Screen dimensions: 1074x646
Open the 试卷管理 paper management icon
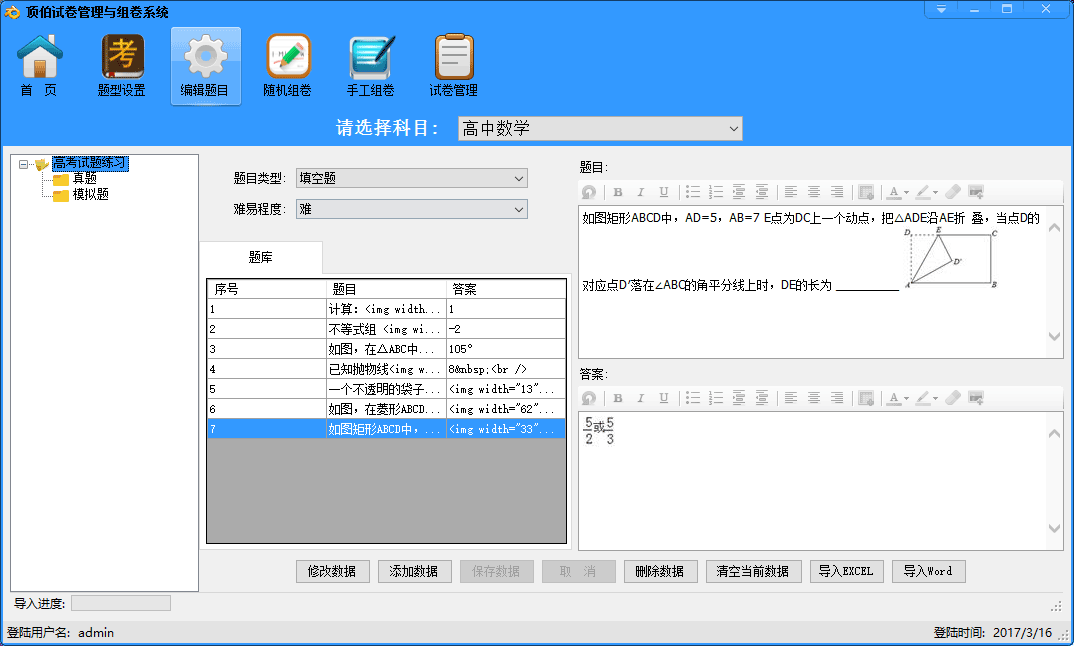pyautogui.click(x=453, y=66)
